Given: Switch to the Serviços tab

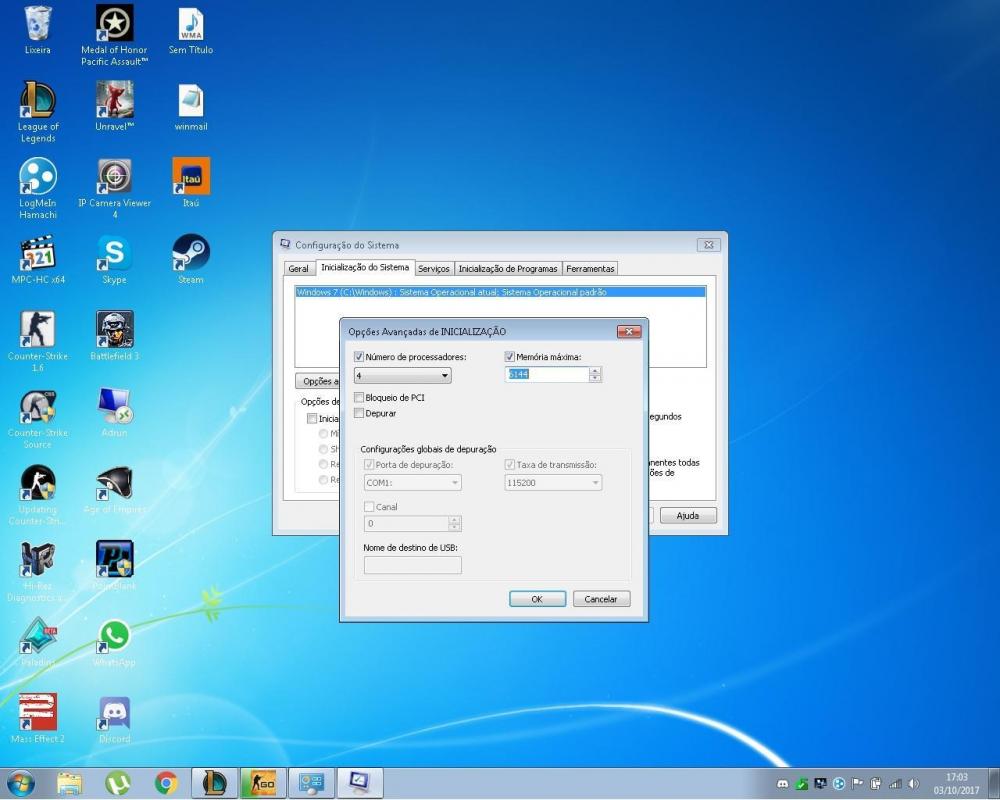Looking at the screenshot, I should tap(434, 269).
